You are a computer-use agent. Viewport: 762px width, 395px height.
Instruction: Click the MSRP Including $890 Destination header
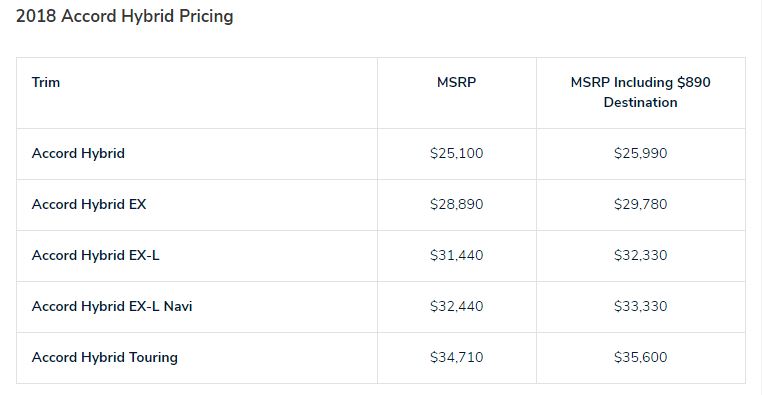[641, 92]
